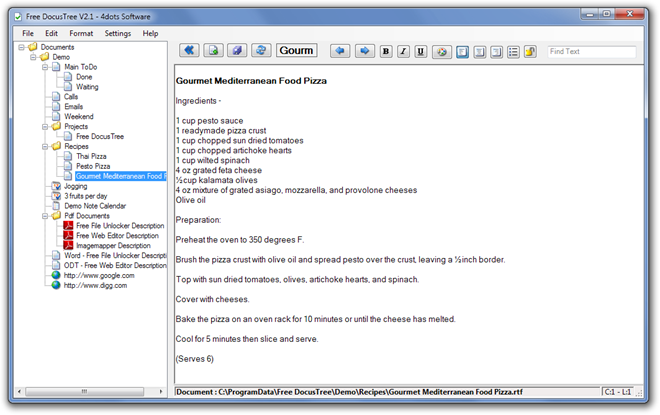
Task: Align text right
Action: coord(497,52)
